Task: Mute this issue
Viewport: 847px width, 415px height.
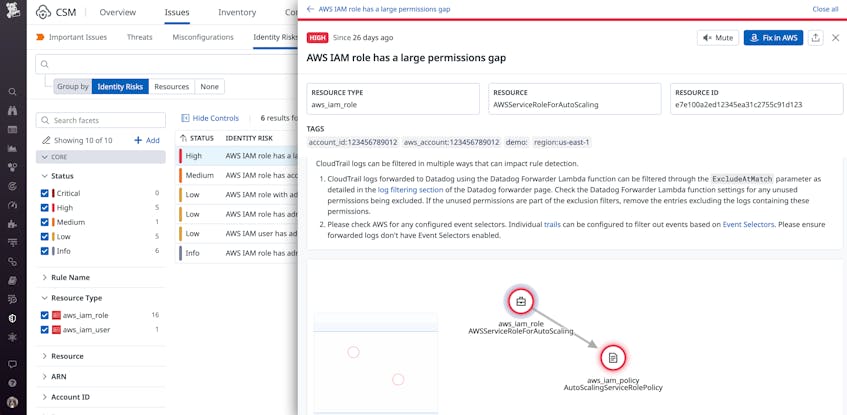Action: [718, 38]
